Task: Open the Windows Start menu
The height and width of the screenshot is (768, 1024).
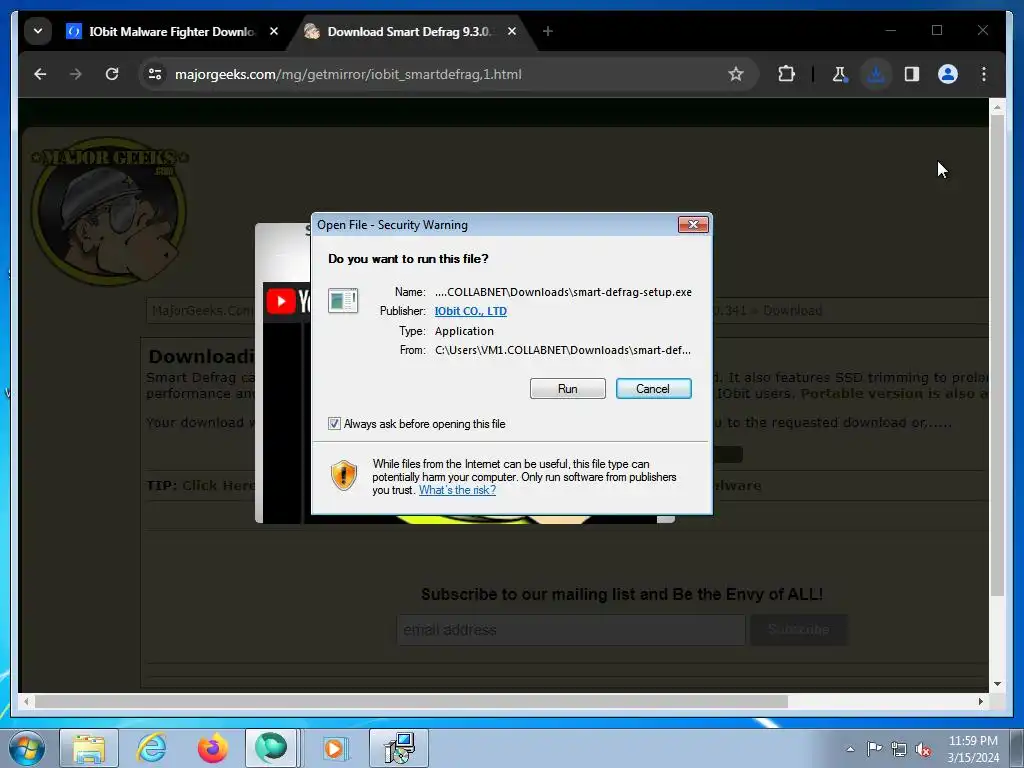Action: pyautogui.click(x=25, y=748)
